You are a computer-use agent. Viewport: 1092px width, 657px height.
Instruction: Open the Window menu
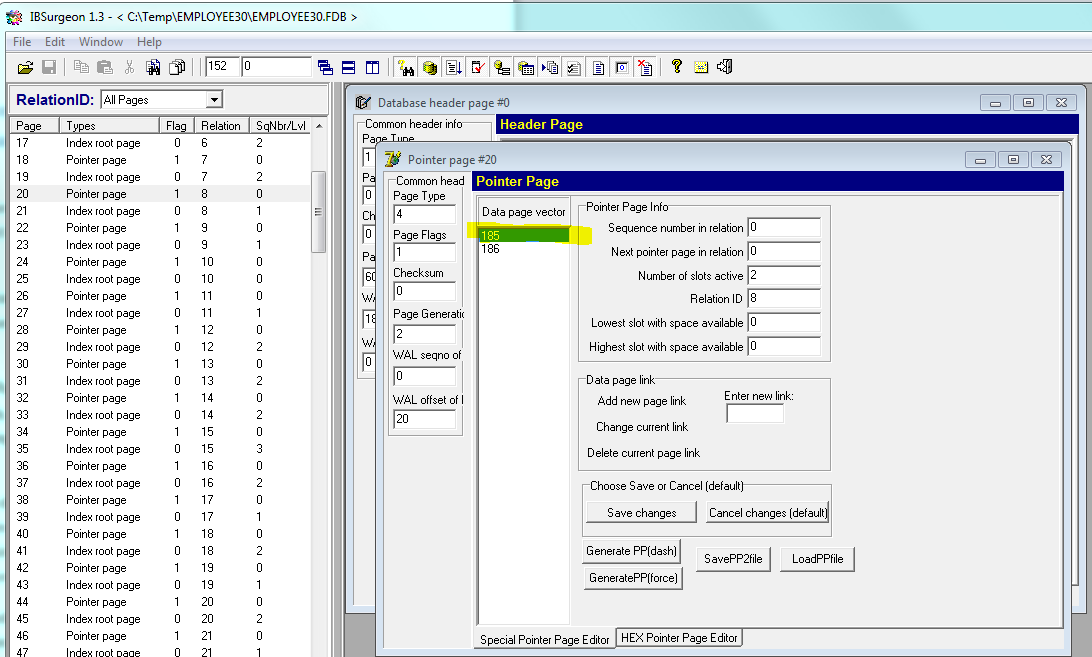(x=101, y=42)
